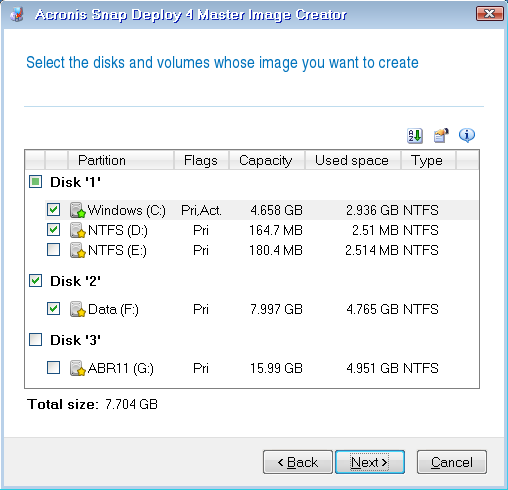Click the 7.997 GB capacity value
The width and height of the screenshot is (508, 490).
276,309
